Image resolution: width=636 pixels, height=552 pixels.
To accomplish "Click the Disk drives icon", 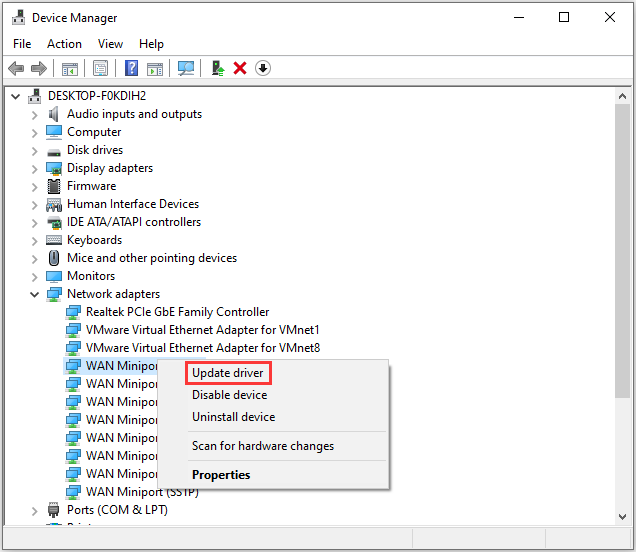I will pos(54,151).
